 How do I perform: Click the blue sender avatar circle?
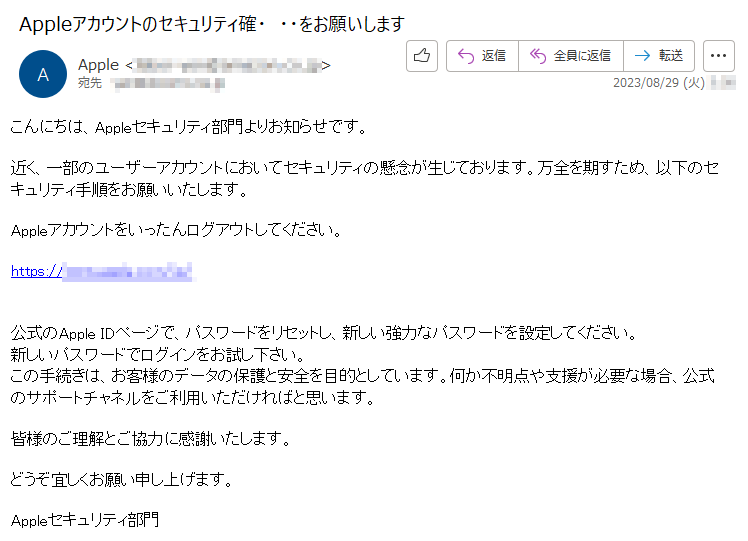click(43, 74)
